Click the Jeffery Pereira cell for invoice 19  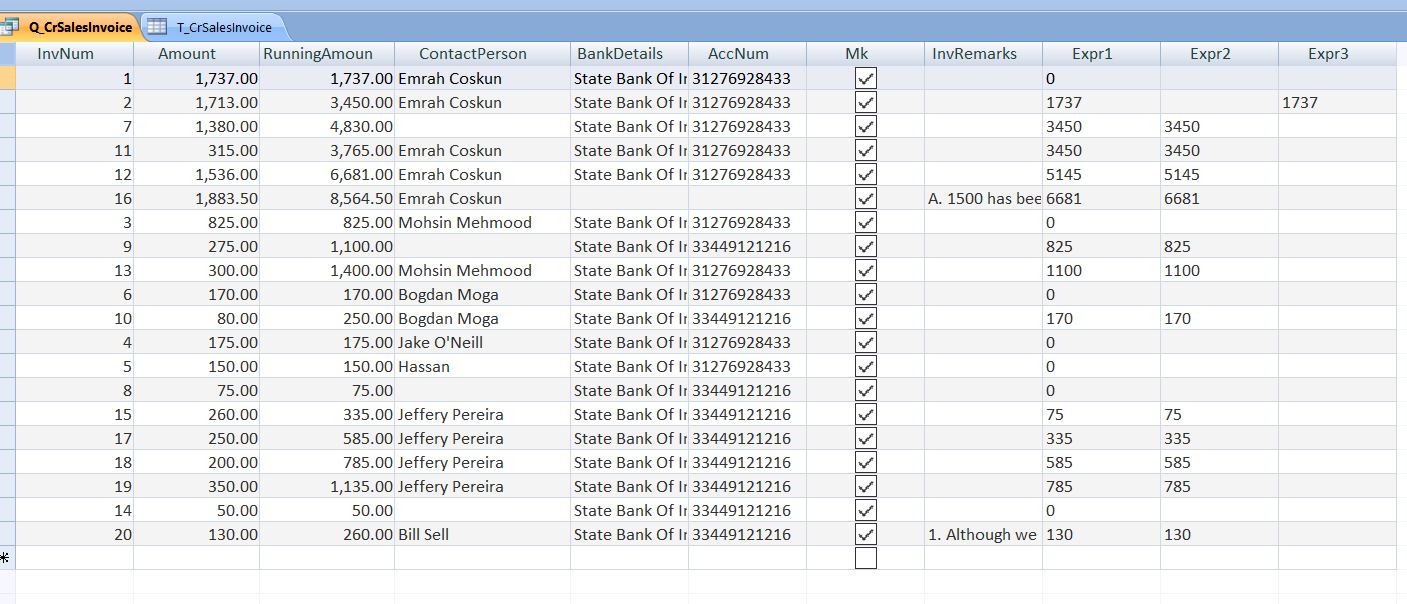tap(482, 486)
